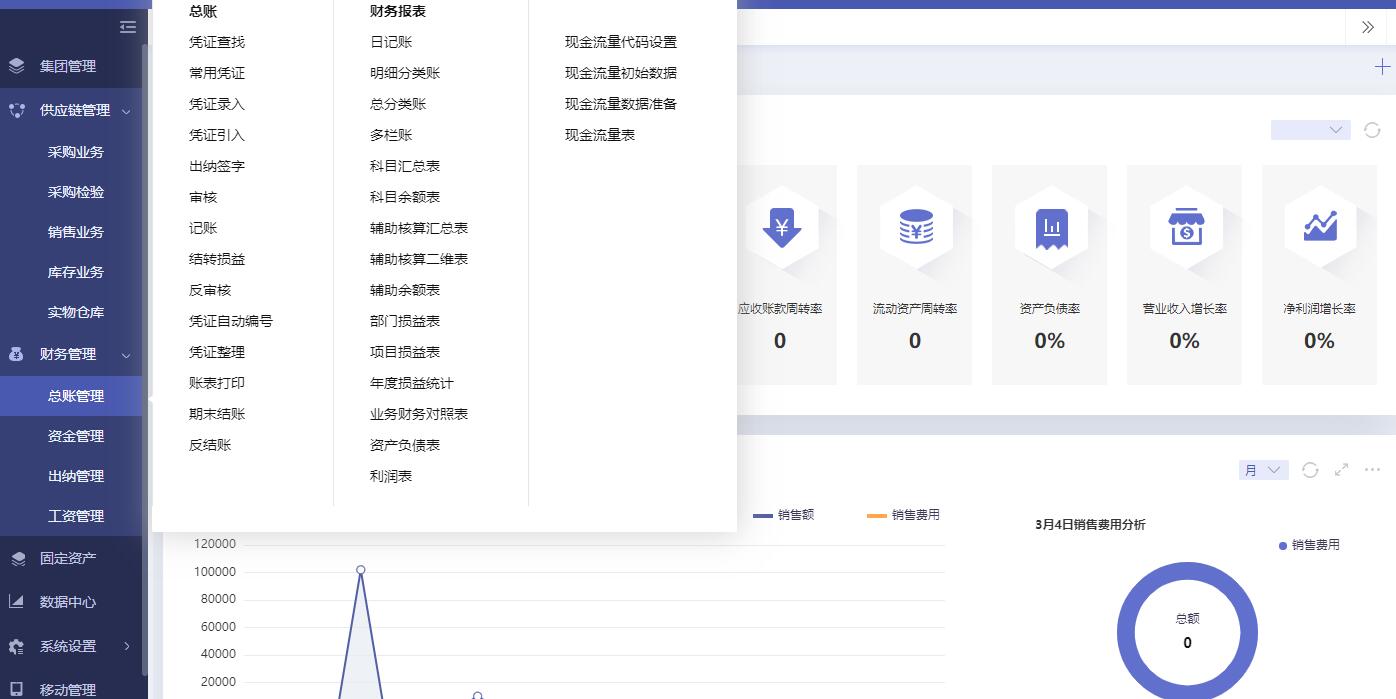Image resolution: width=1396 pixels, height=699 pixels.
Task: Click the 应收账款周转率 yen arrow icon
Action: click(x=781, y=227)
